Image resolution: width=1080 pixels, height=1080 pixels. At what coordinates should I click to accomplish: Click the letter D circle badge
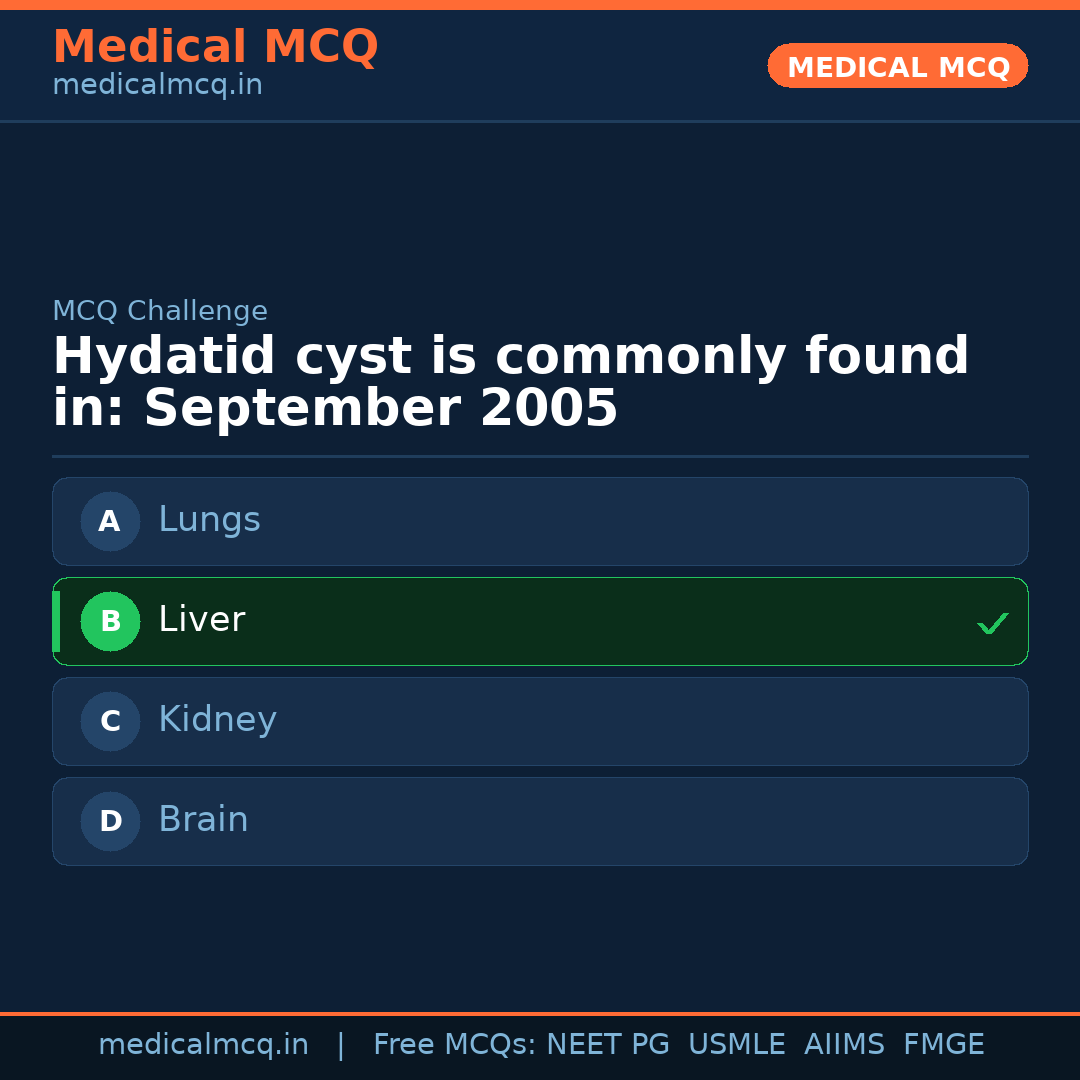(110, 821)
